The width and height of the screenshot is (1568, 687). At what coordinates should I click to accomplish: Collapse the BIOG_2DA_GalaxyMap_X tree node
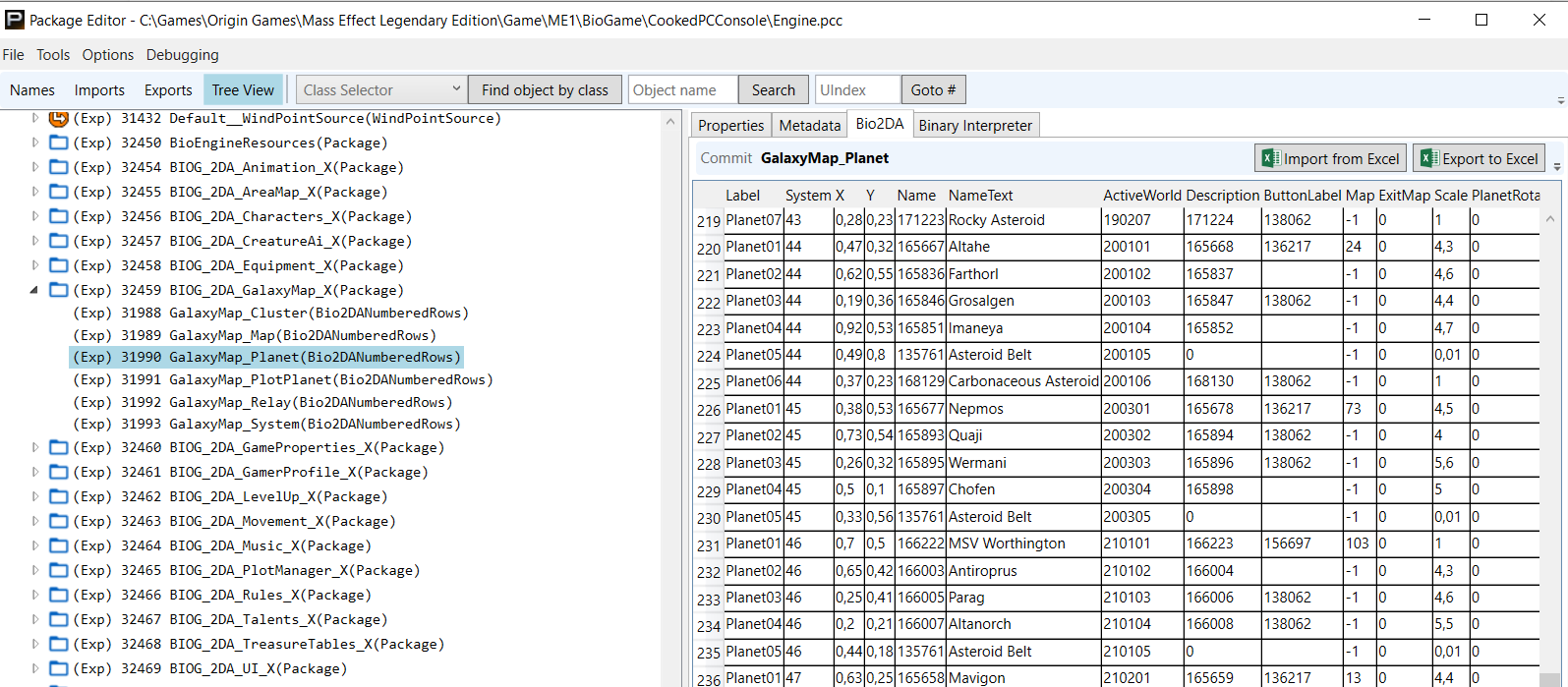[34, 290]
